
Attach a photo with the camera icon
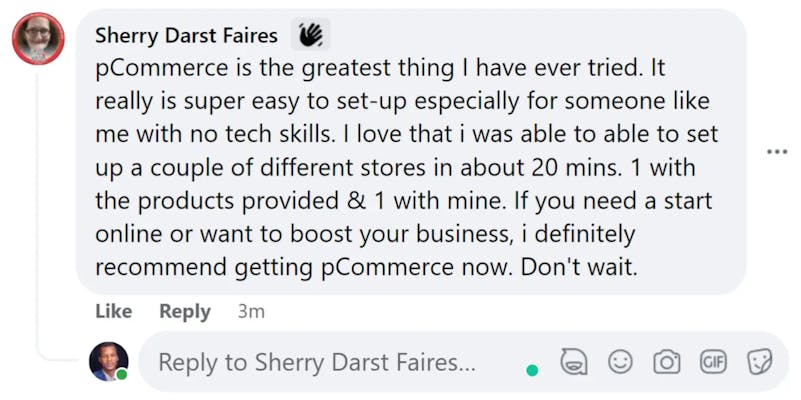coord(667,362)
